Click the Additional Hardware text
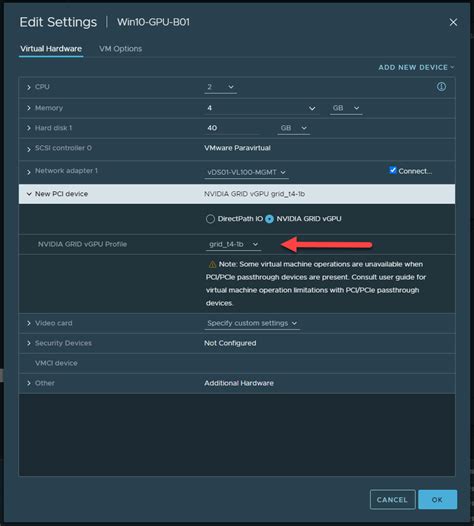This screenshot has width=474, height=526. point(239,383)
